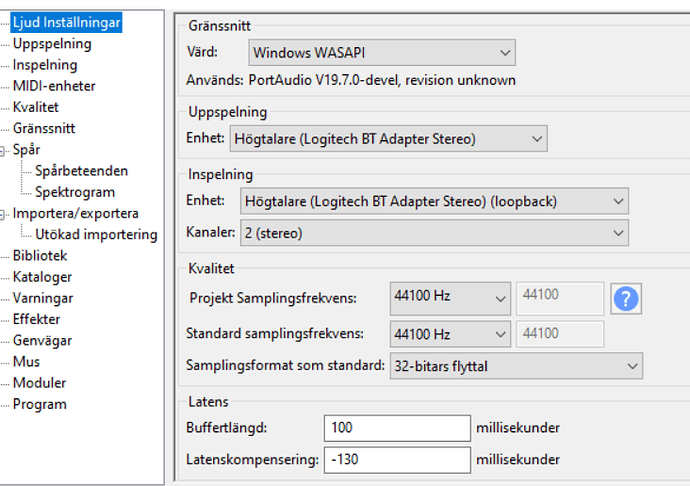This screenshot has width=690, height=486.
Task: Collapse the Importera/exportera tree node
Action: [2, 214]
